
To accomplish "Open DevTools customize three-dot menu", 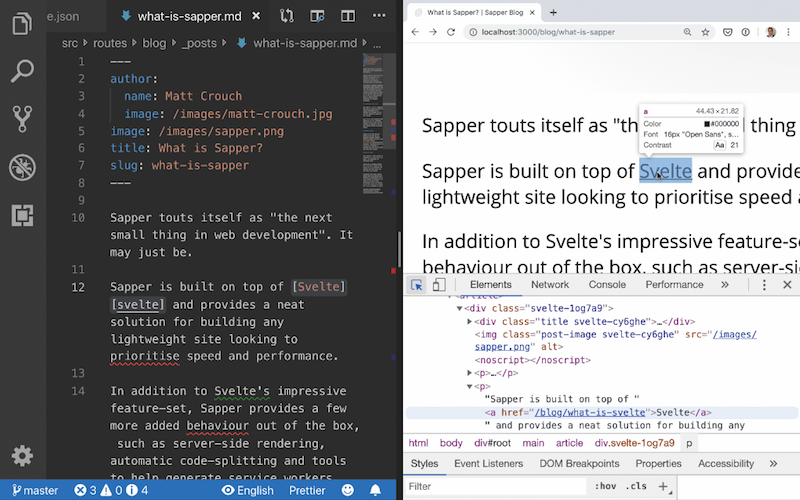I will click(764, 285).
